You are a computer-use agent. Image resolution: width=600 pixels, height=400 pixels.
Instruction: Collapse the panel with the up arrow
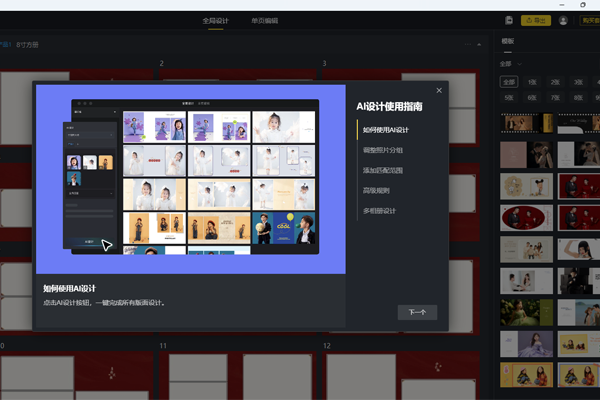pos(479,45)
